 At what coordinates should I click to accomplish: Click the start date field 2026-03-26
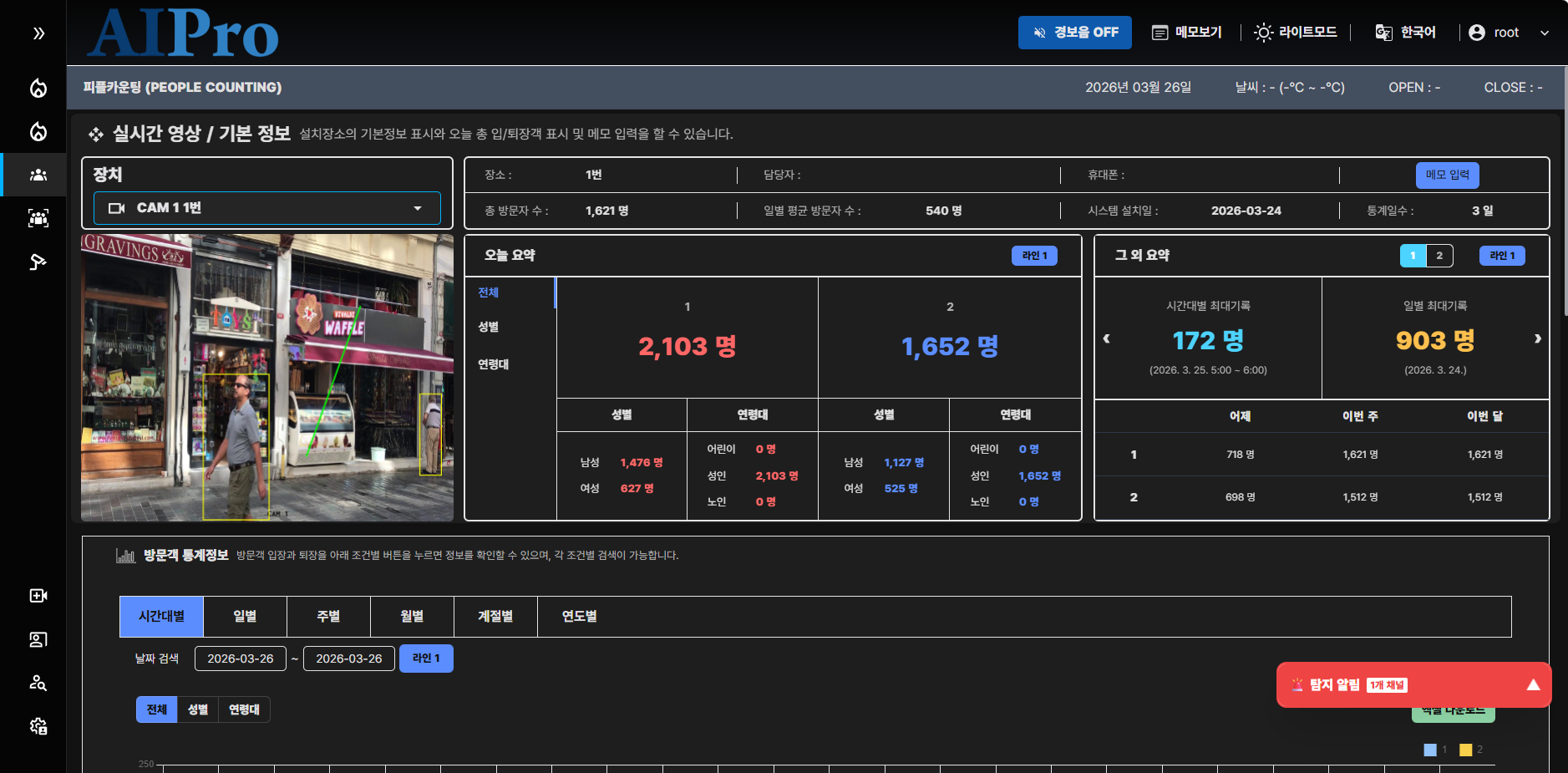[241, 658]
